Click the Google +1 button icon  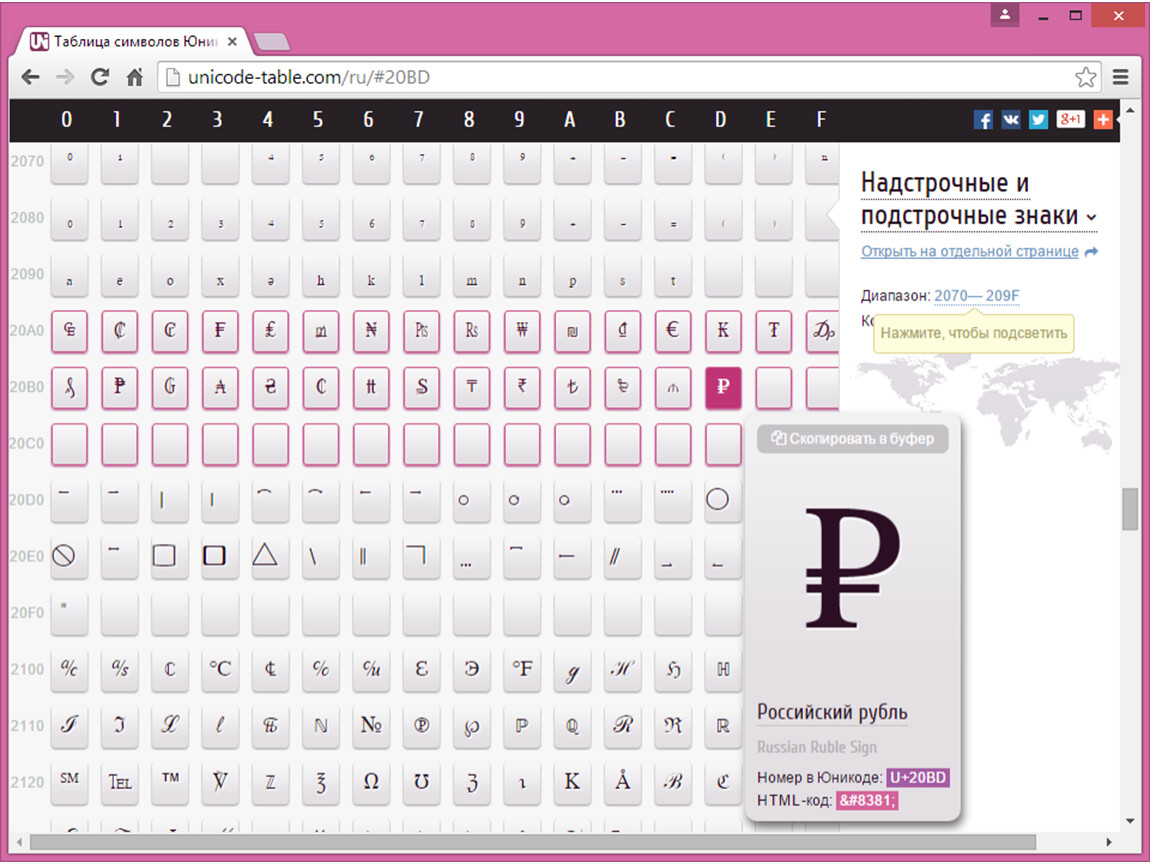[1070, 120]
